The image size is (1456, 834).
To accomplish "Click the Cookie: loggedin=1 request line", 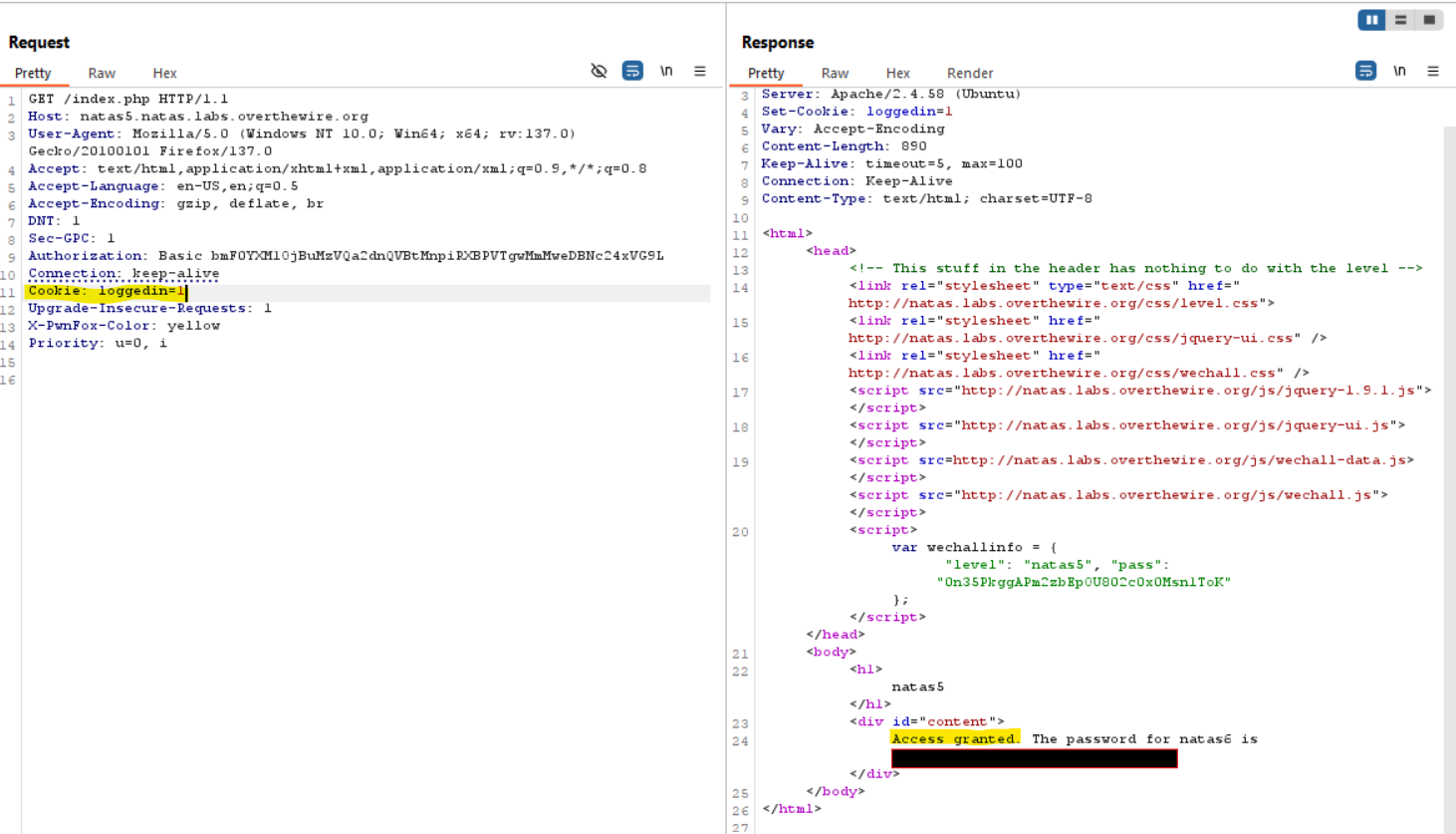I will tap(107, 291).
